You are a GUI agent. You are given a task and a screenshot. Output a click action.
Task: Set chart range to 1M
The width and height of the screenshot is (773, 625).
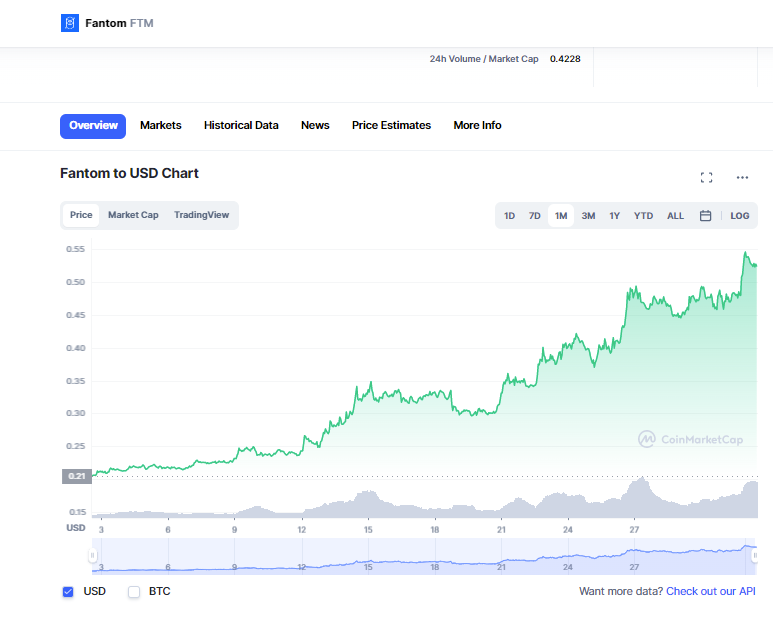561,216
